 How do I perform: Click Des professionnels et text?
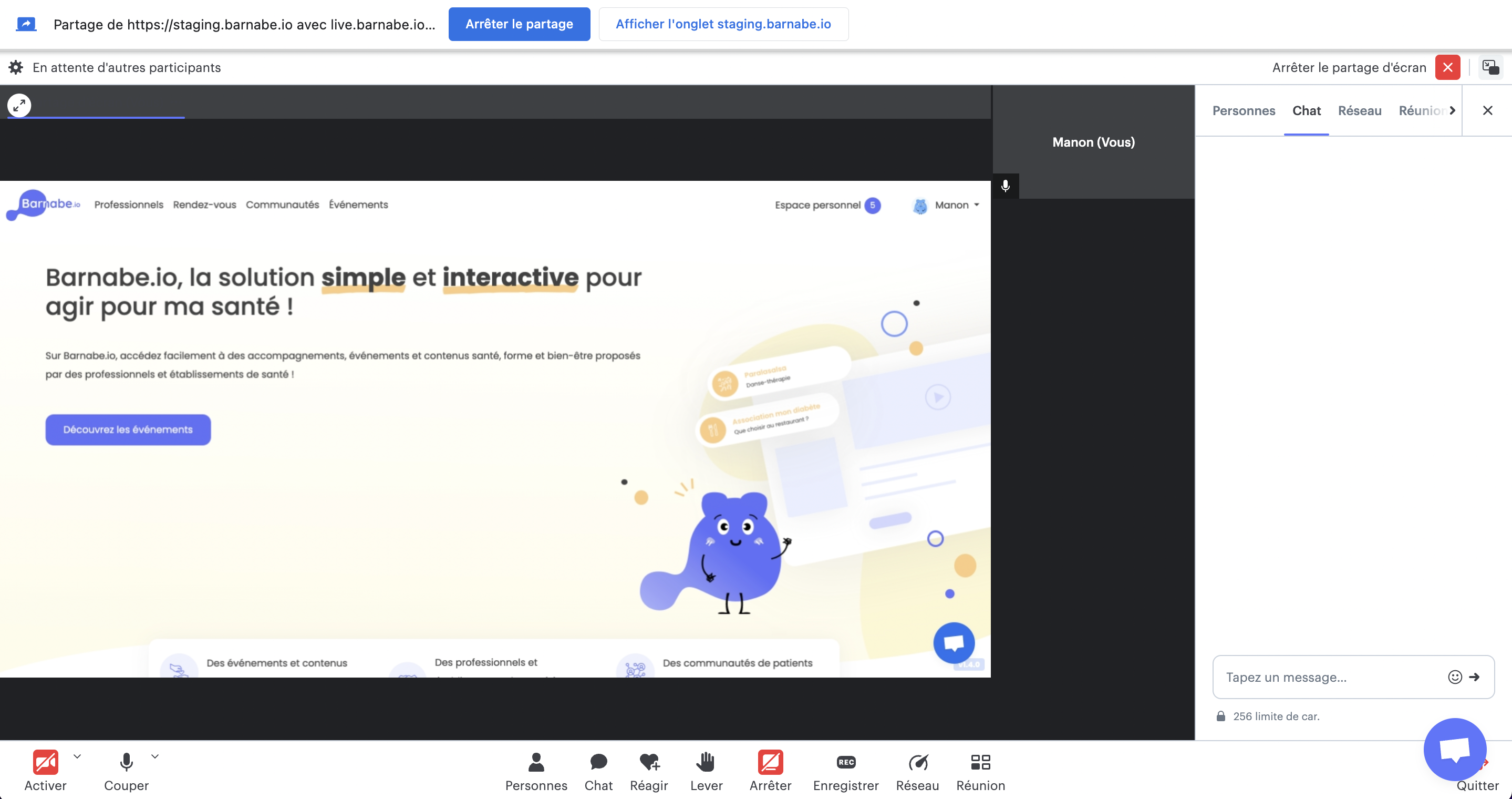(485, 662)
